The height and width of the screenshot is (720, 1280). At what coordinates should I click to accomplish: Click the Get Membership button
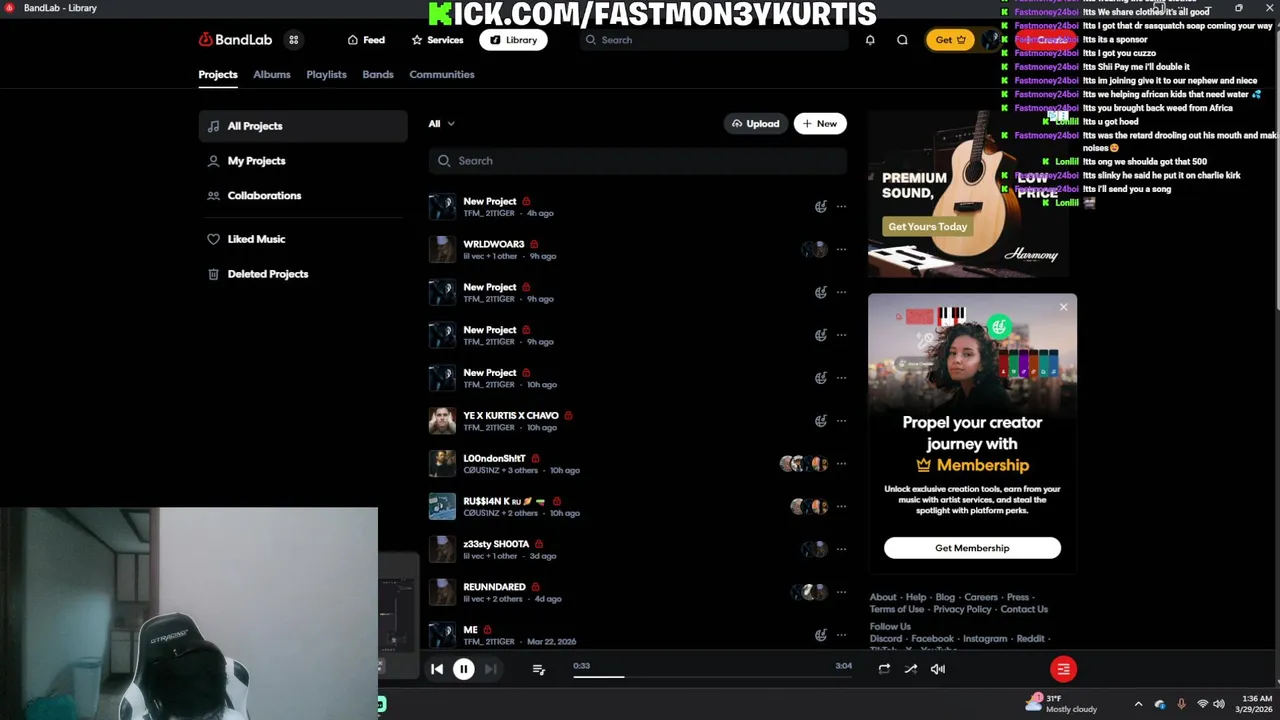coord(972,548)
